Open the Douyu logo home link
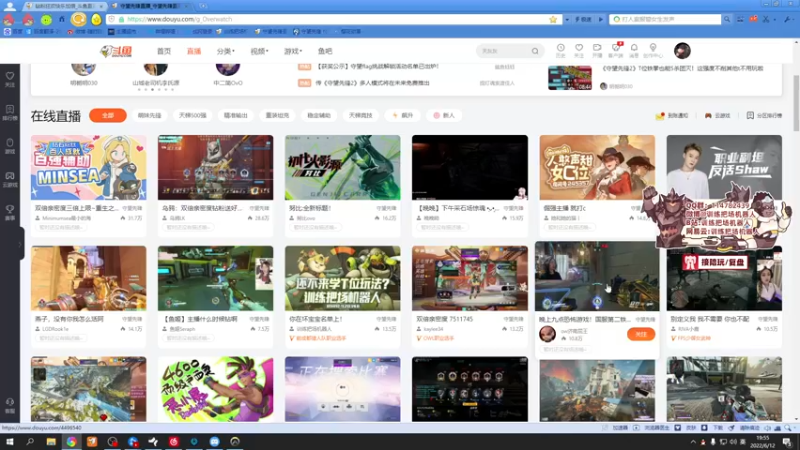The height and width of the screenshot is (450, 800). point(116,51)
